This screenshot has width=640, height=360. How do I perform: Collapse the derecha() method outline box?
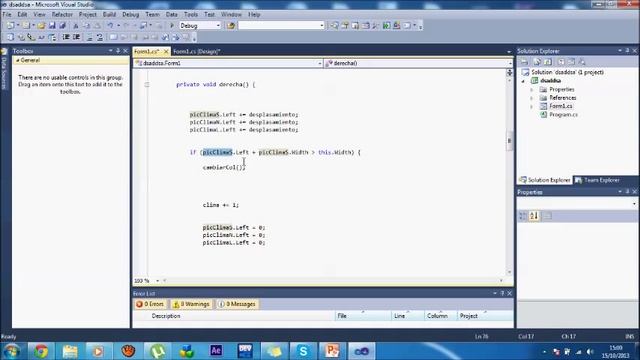tap(147, 84)
